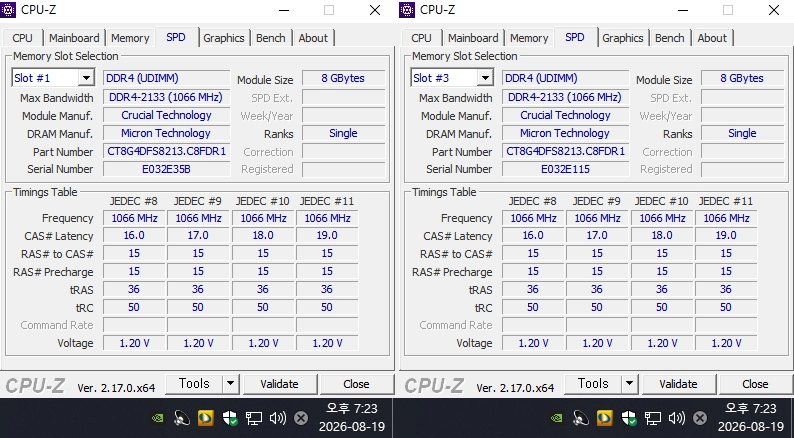Click Ranks value Single in right window
This screenshot has width=794, height=438.
pyautogui.click(x=742, y=133)
